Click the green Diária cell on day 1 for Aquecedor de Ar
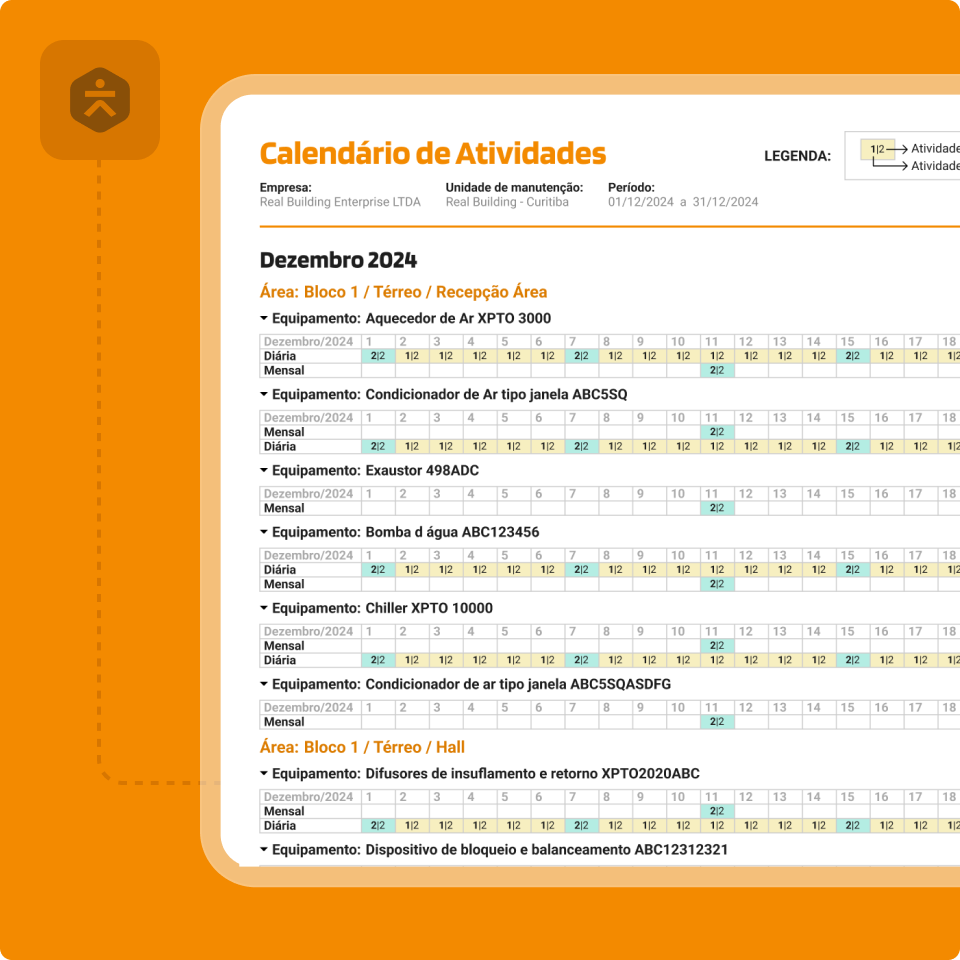This screenshot has width=960, height=960. (x=377, y=355)
